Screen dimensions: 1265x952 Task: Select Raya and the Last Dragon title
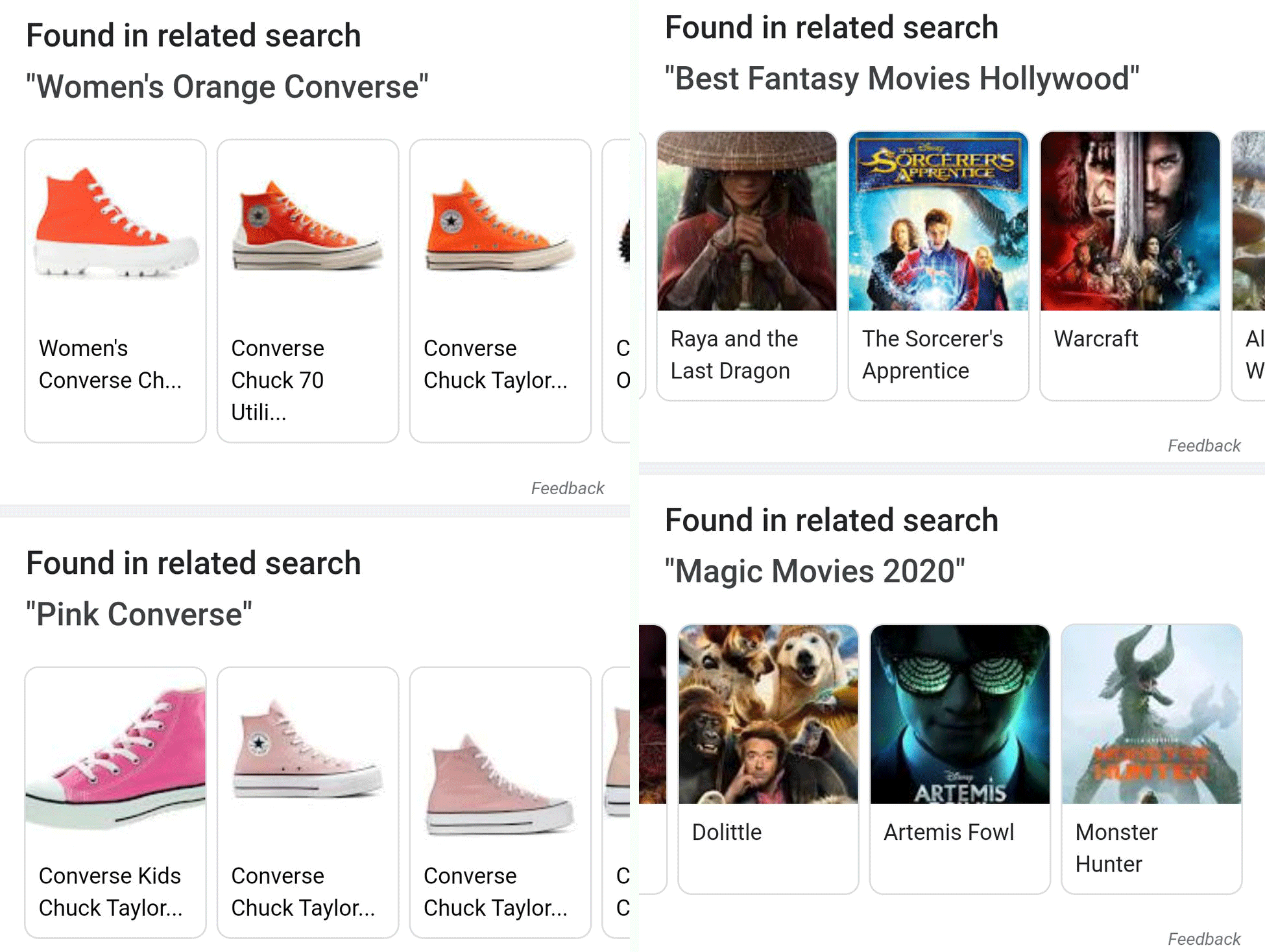pyautogui.click(x=734, y=355)
